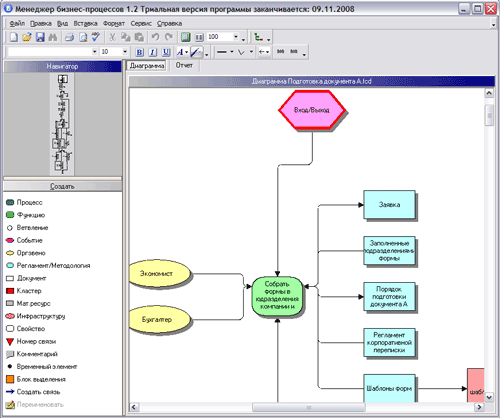
Task: Select the green Собрать формы function block
Action: tap(277, 296)
